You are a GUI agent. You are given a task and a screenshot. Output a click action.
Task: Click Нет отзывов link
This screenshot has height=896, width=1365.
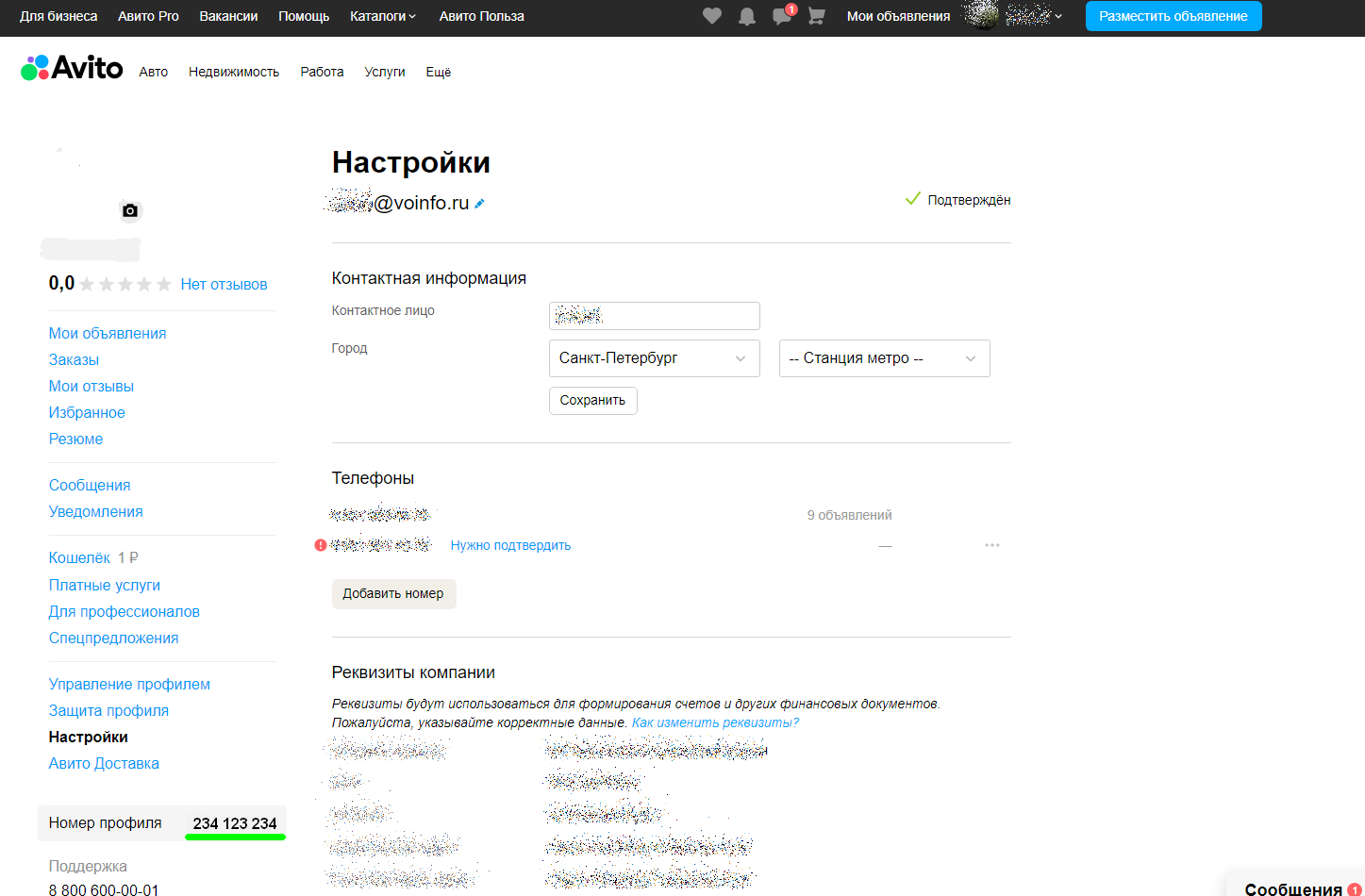pyautogui.click(x=225, y=284)
